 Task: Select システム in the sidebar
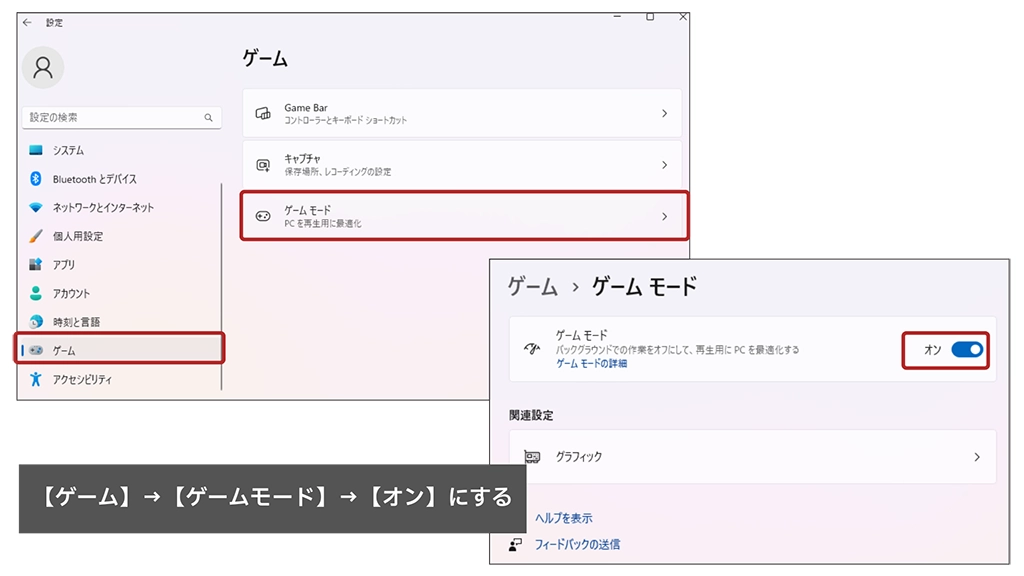[68, 150]
